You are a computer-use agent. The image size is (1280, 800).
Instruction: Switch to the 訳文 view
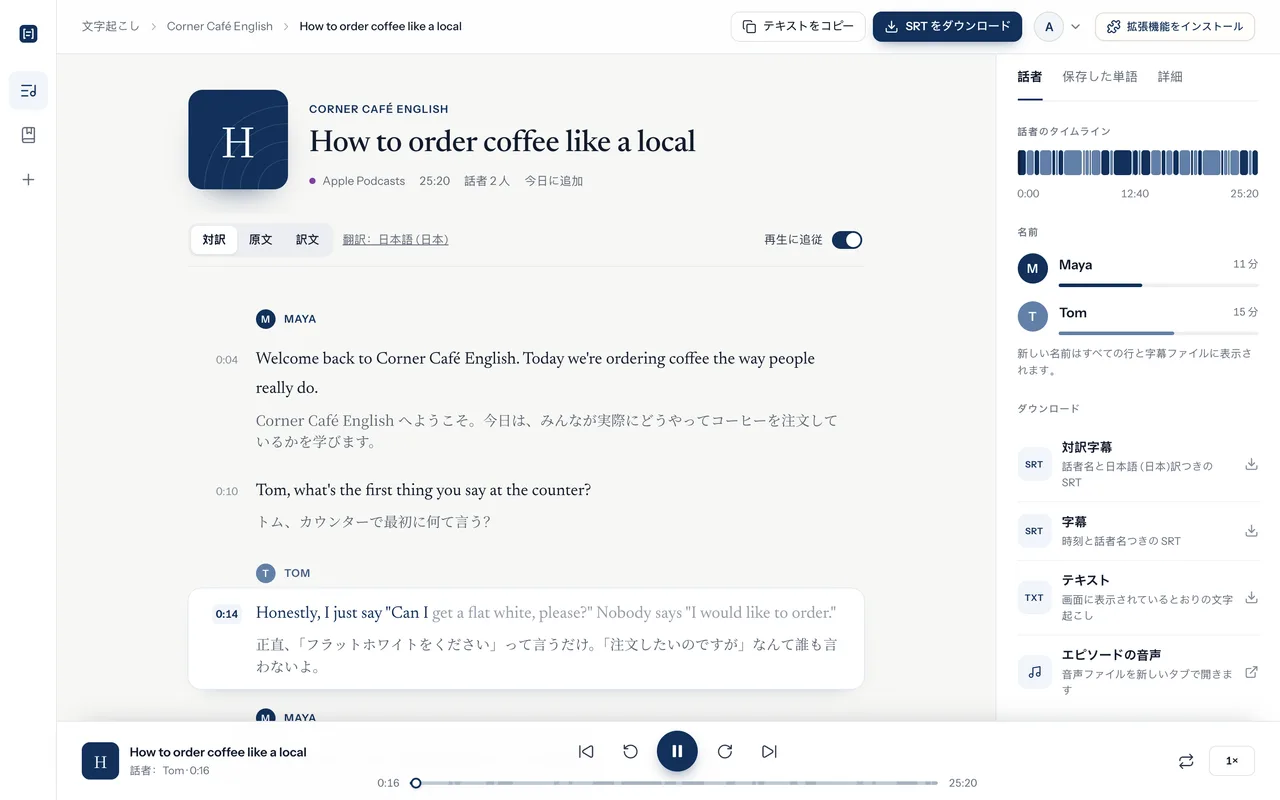(307, 240)
